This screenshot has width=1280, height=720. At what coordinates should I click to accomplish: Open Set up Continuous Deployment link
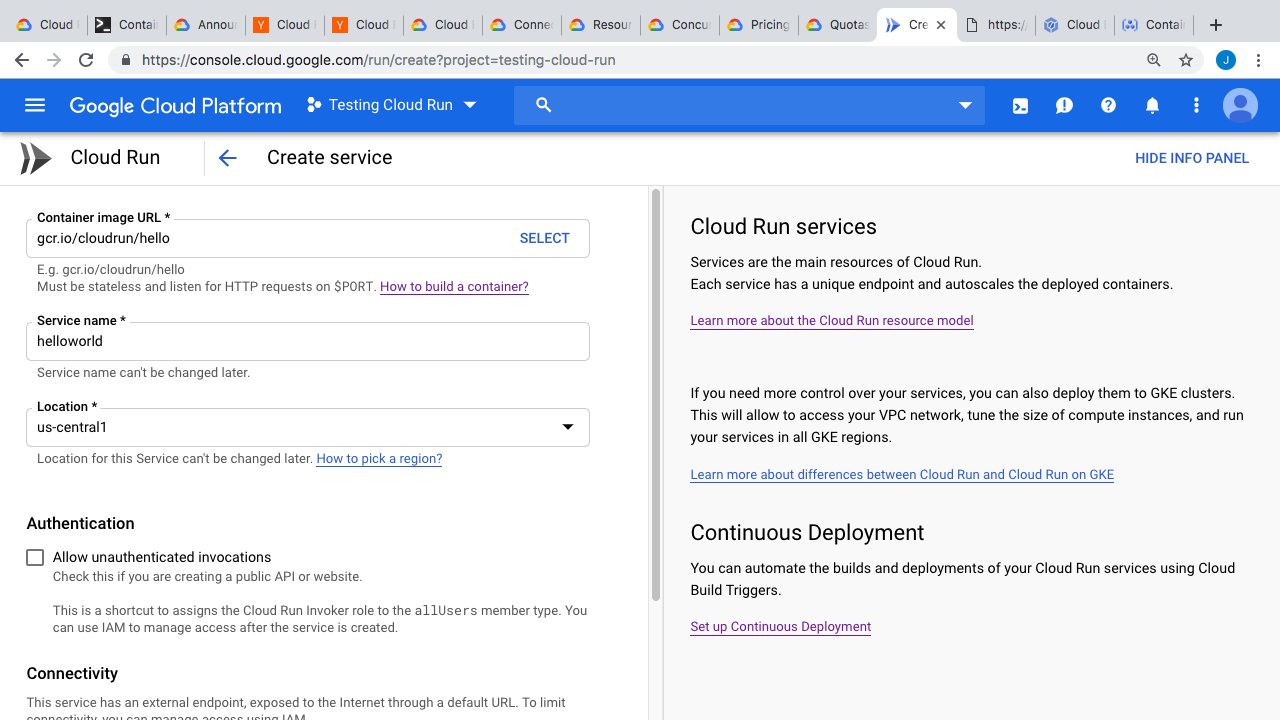tap(780, 627)
